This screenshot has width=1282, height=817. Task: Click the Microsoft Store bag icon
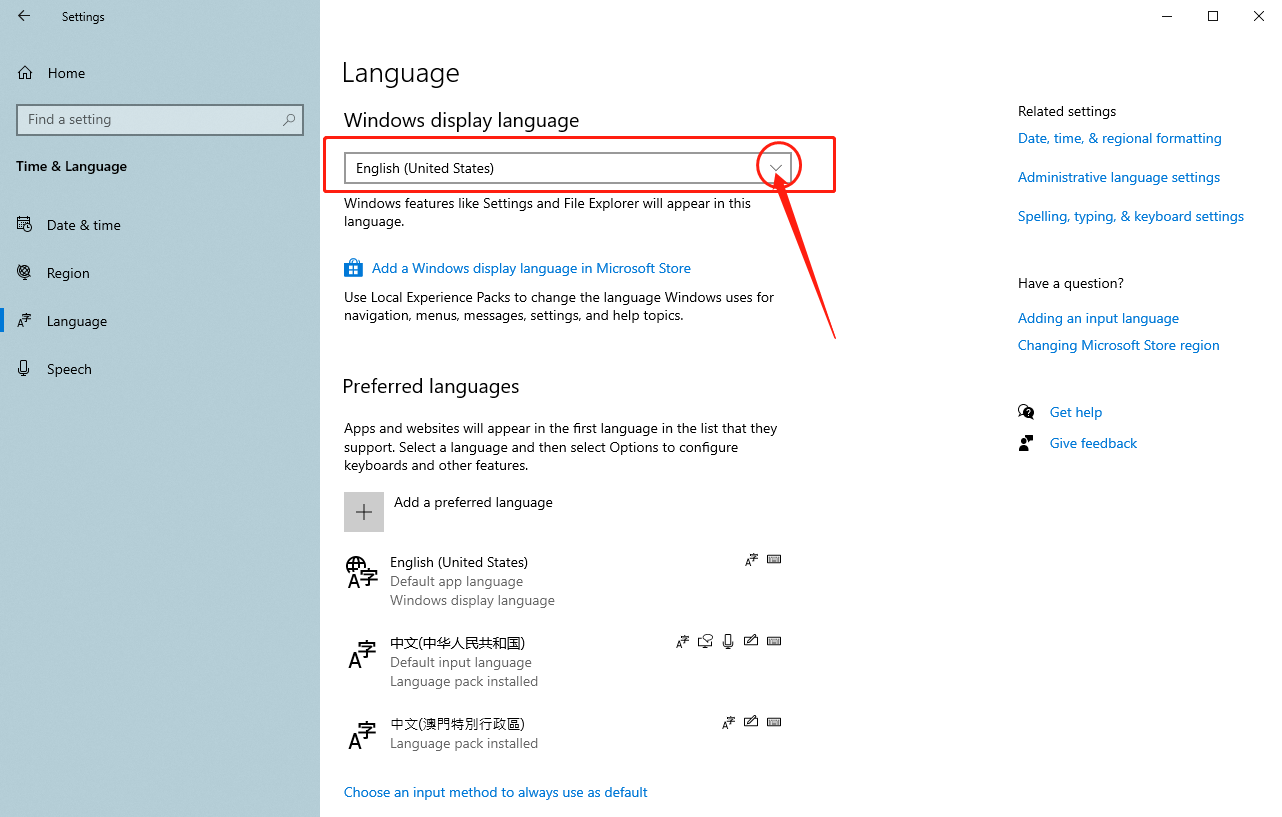(x=353, y=268)
